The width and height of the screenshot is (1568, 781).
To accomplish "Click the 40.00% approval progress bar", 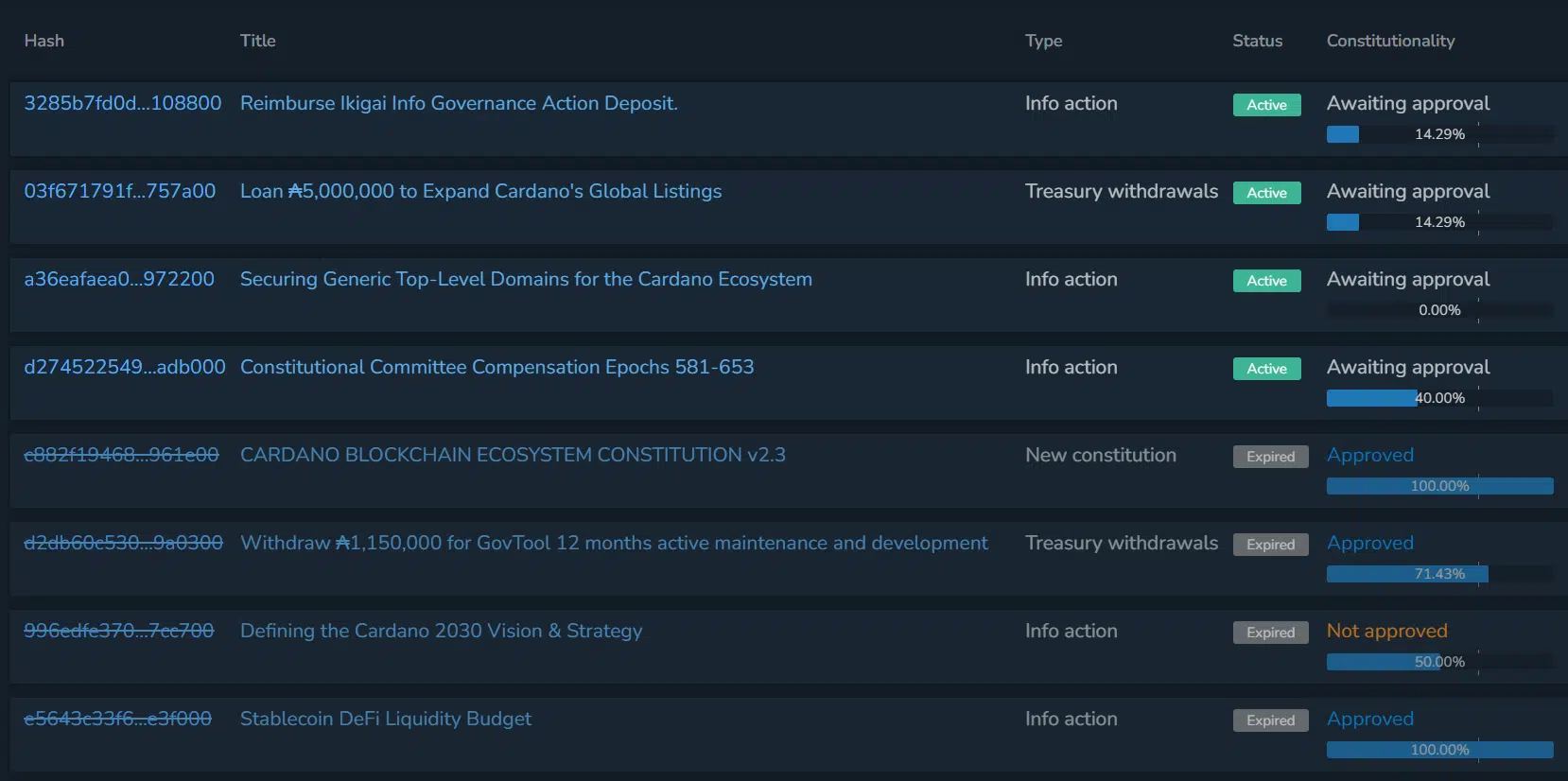I will 1439,398.
